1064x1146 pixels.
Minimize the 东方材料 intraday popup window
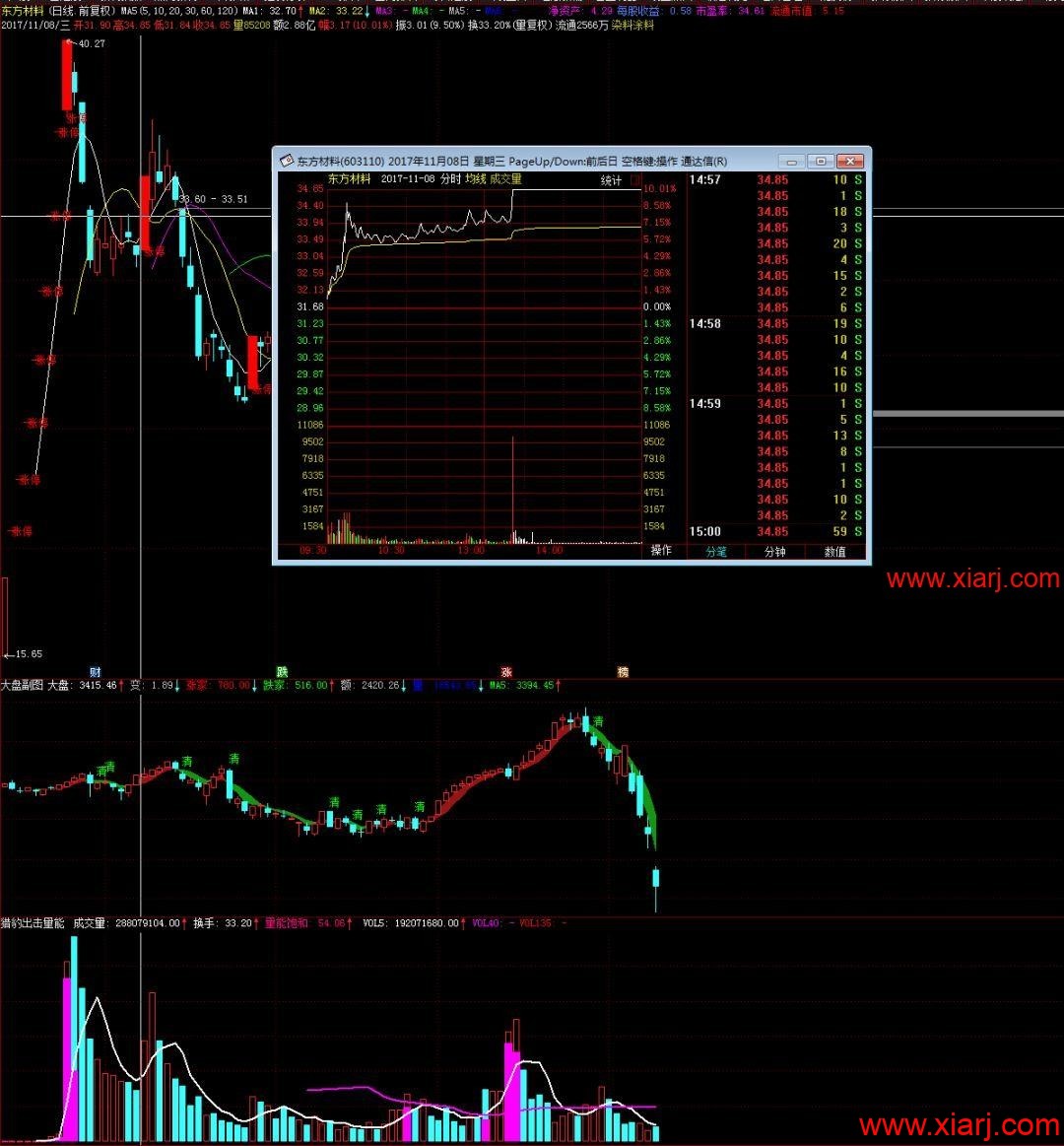791,161
